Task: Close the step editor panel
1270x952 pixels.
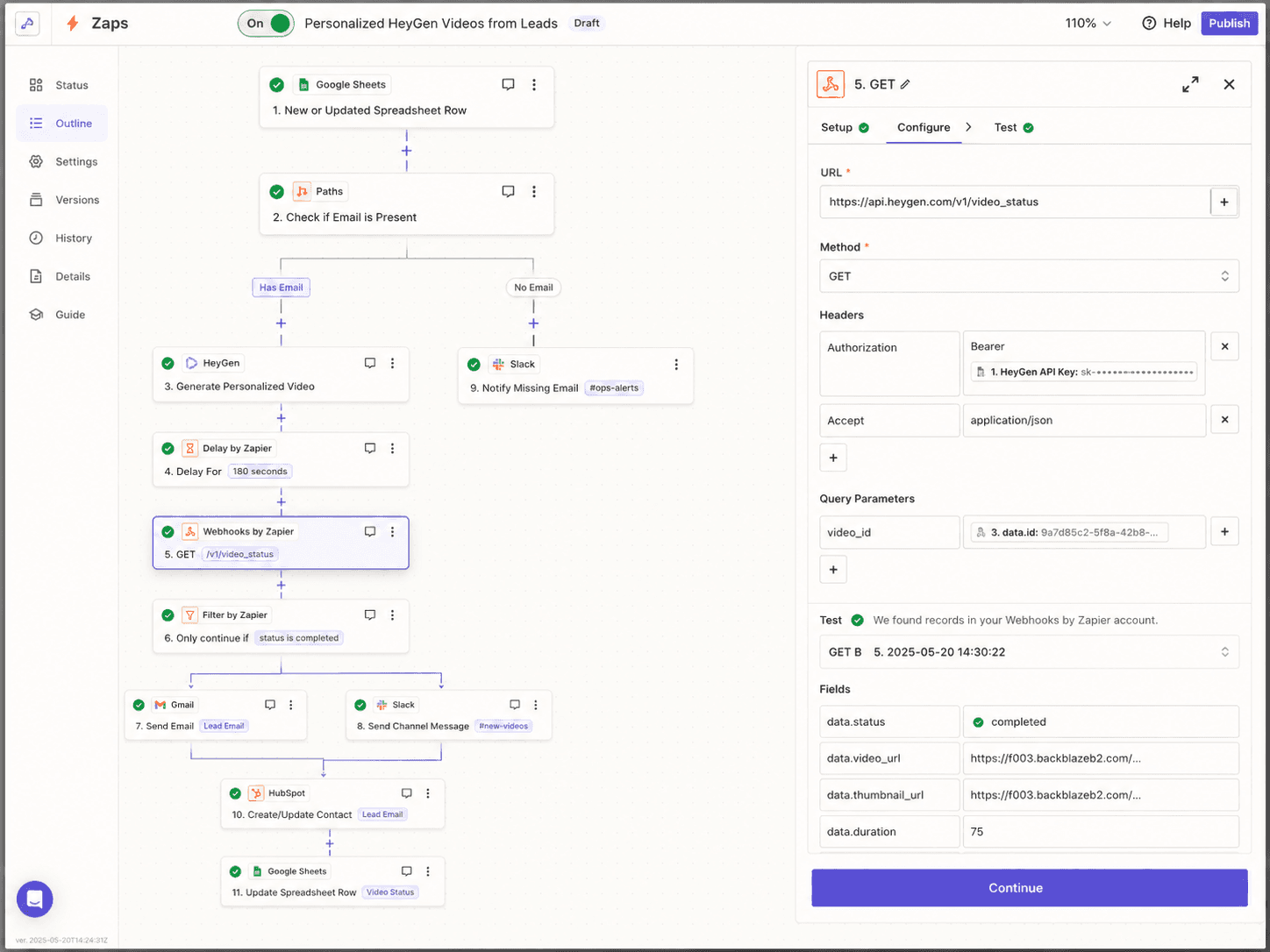Action: [x=1229, y=85]
